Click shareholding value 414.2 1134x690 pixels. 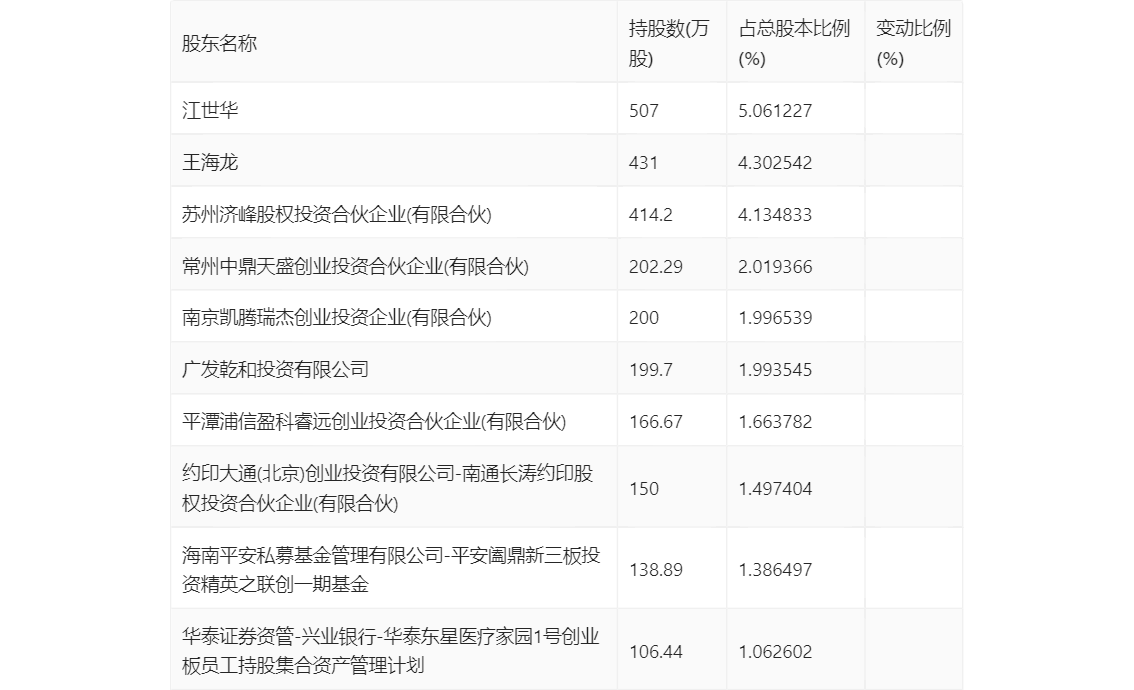tap(651, 215)
